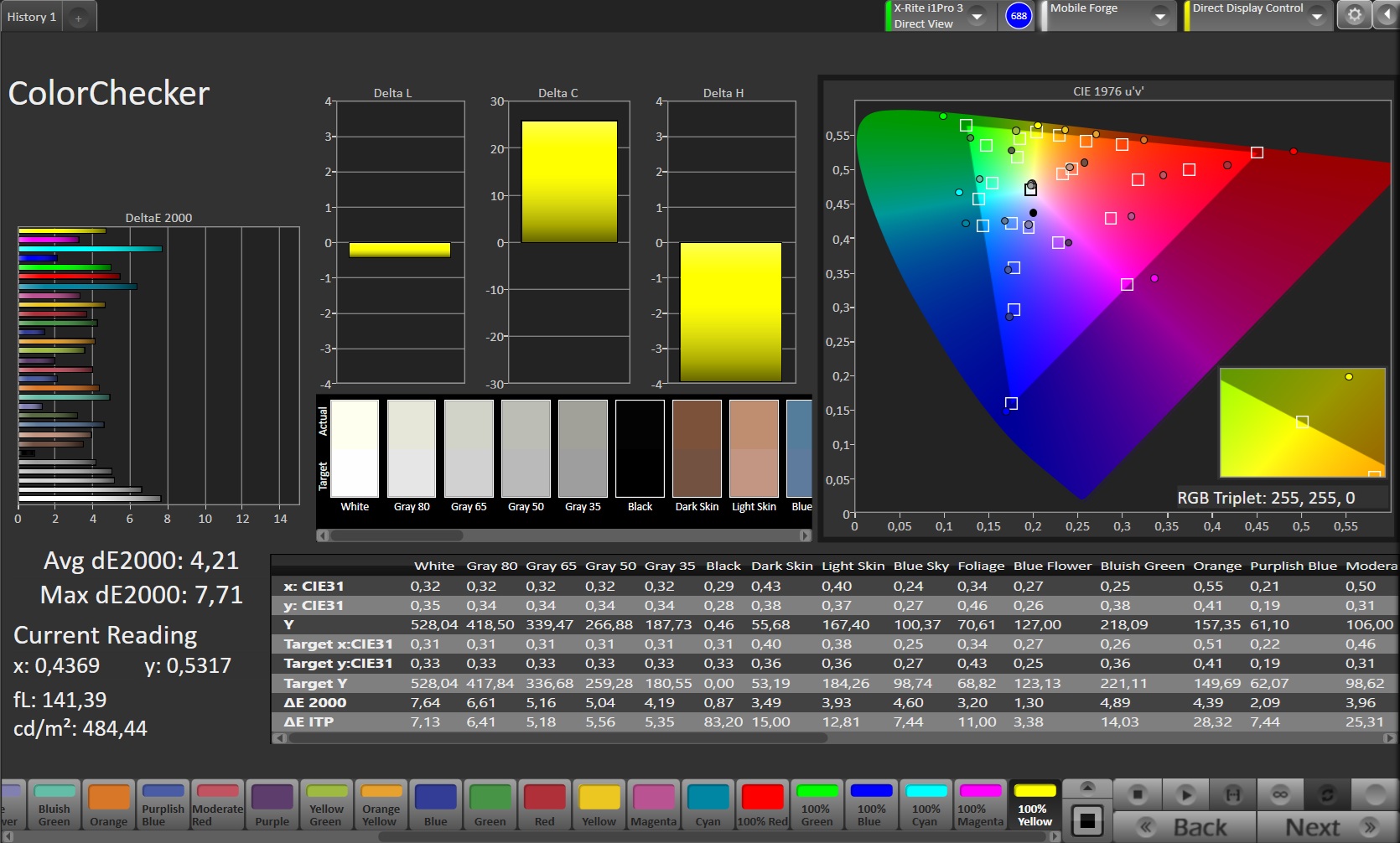This screenshot has height=843, width=1400.
Task: Open the settings gear icon
Action: pos(1354,15)
